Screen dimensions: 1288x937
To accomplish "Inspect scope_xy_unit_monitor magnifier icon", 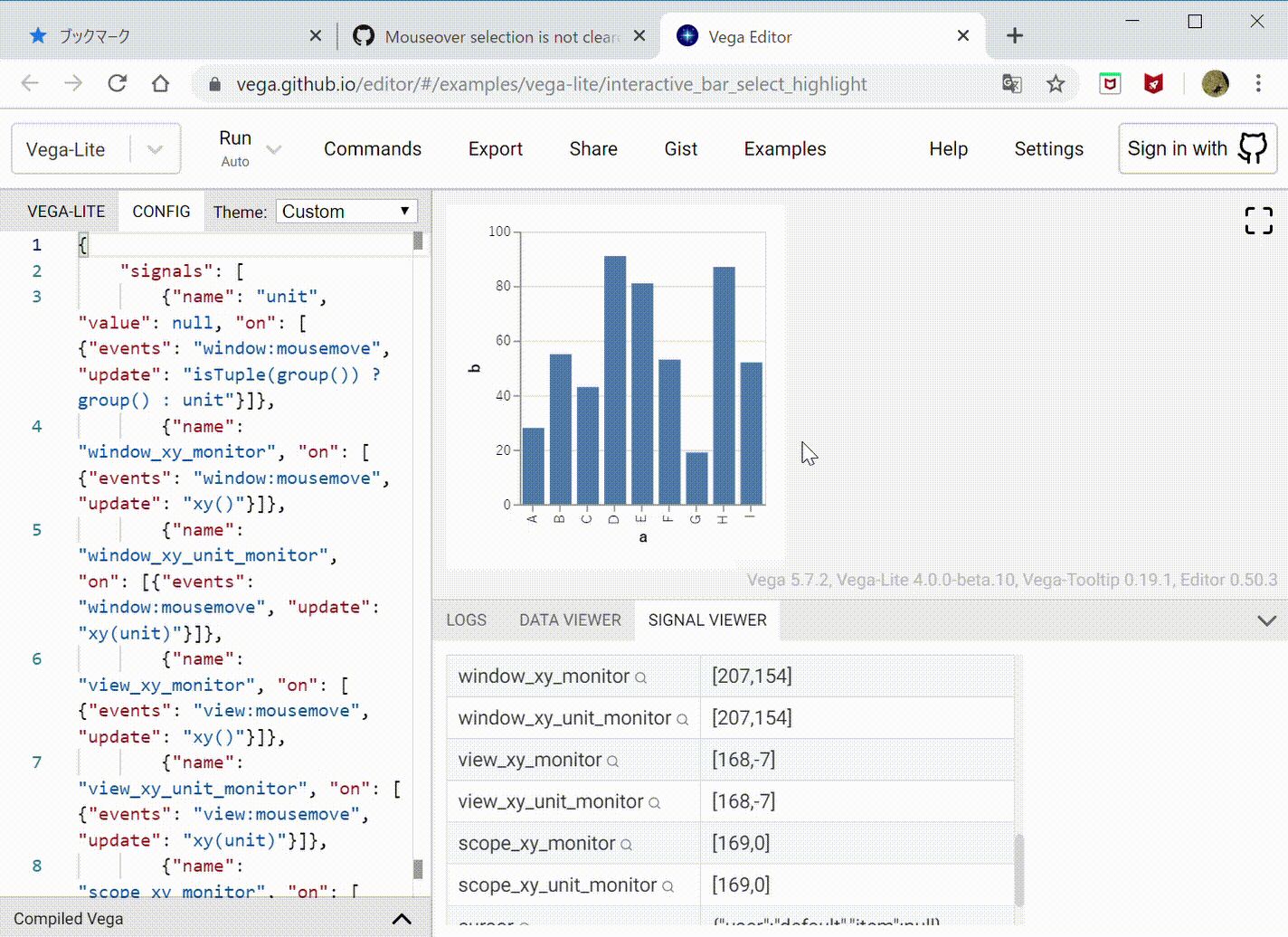I will [x=668, y=886].
